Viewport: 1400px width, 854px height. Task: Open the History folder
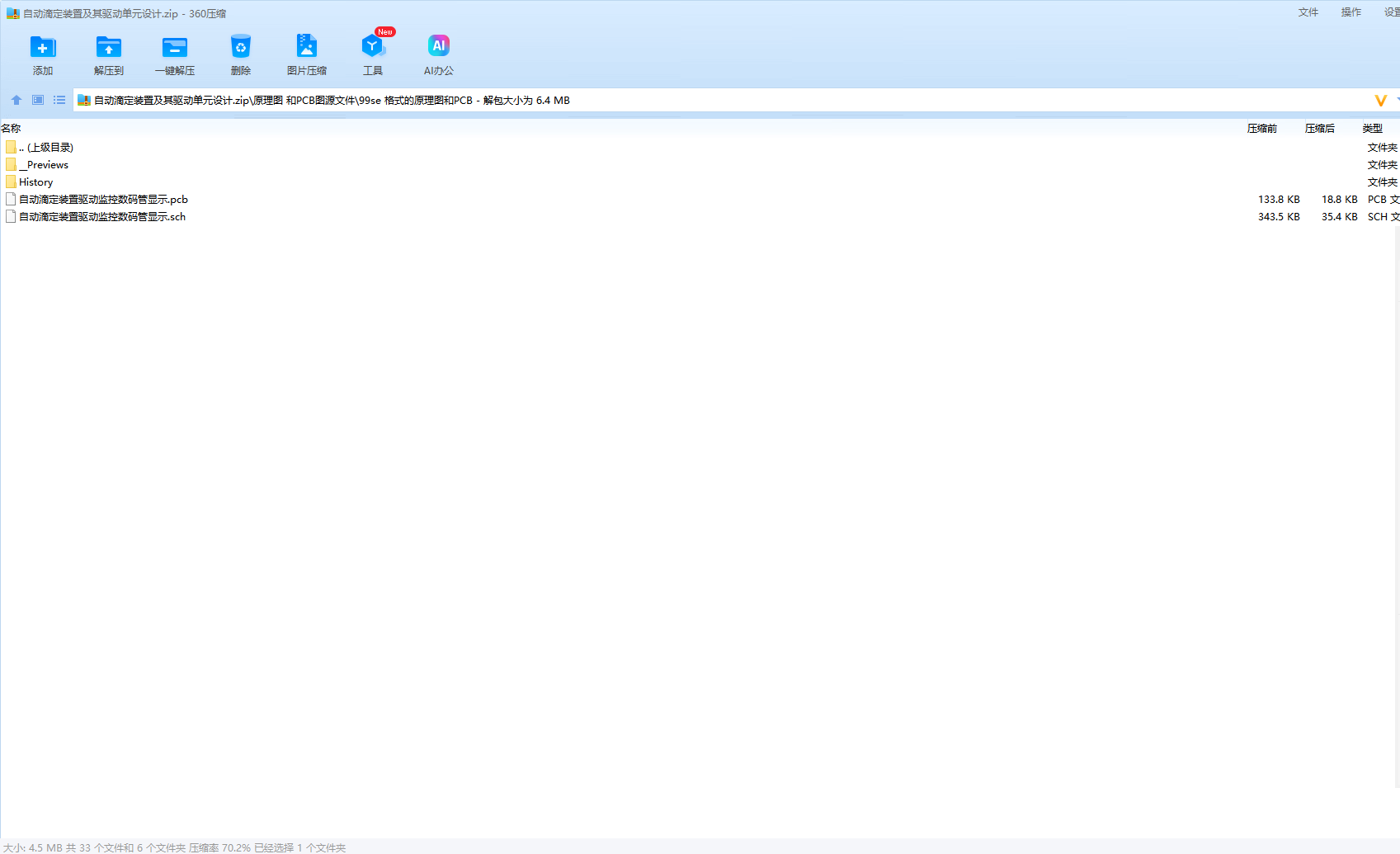35,182
